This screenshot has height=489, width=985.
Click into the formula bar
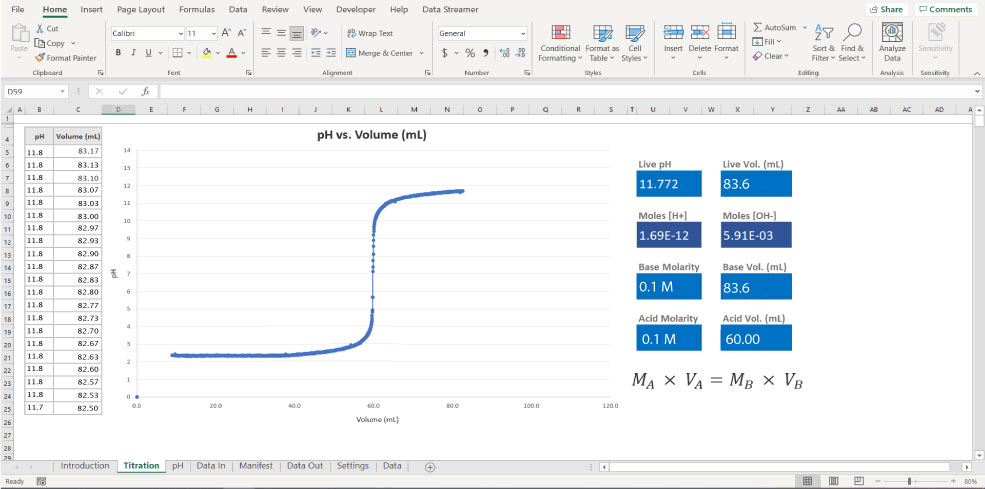pyautogui.click(x=565, y=92)
